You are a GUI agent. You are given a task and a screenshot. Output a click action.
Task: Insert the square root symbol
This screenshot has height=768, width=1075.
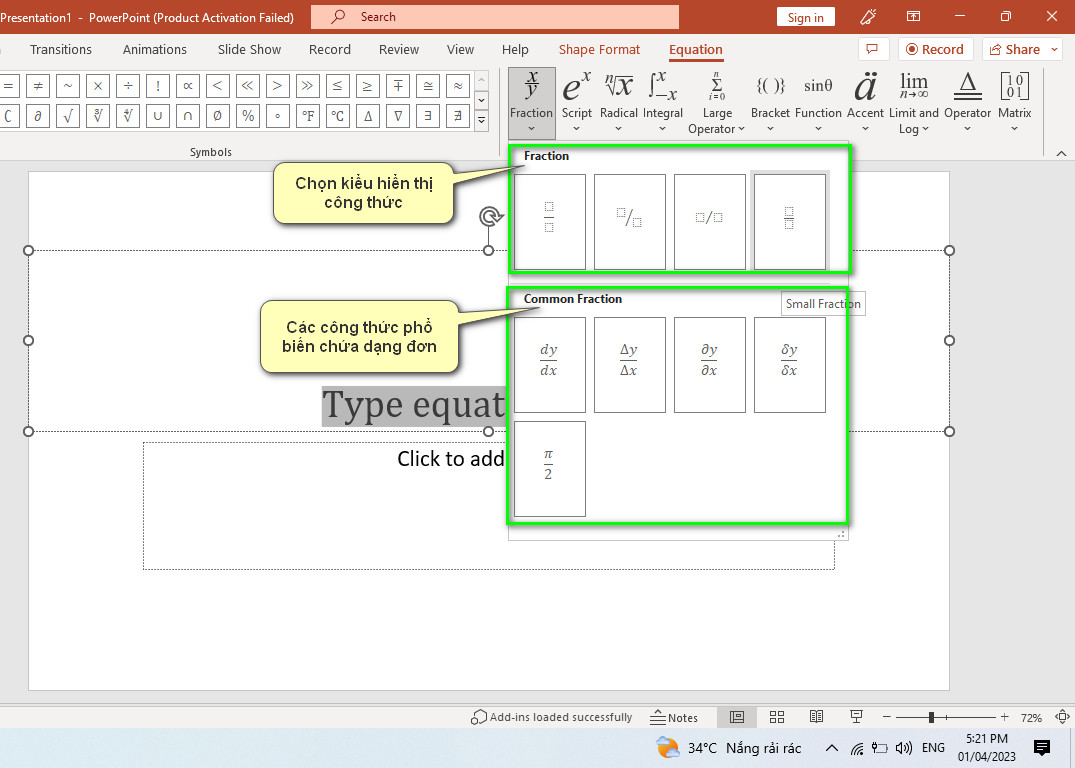[68, 116]
